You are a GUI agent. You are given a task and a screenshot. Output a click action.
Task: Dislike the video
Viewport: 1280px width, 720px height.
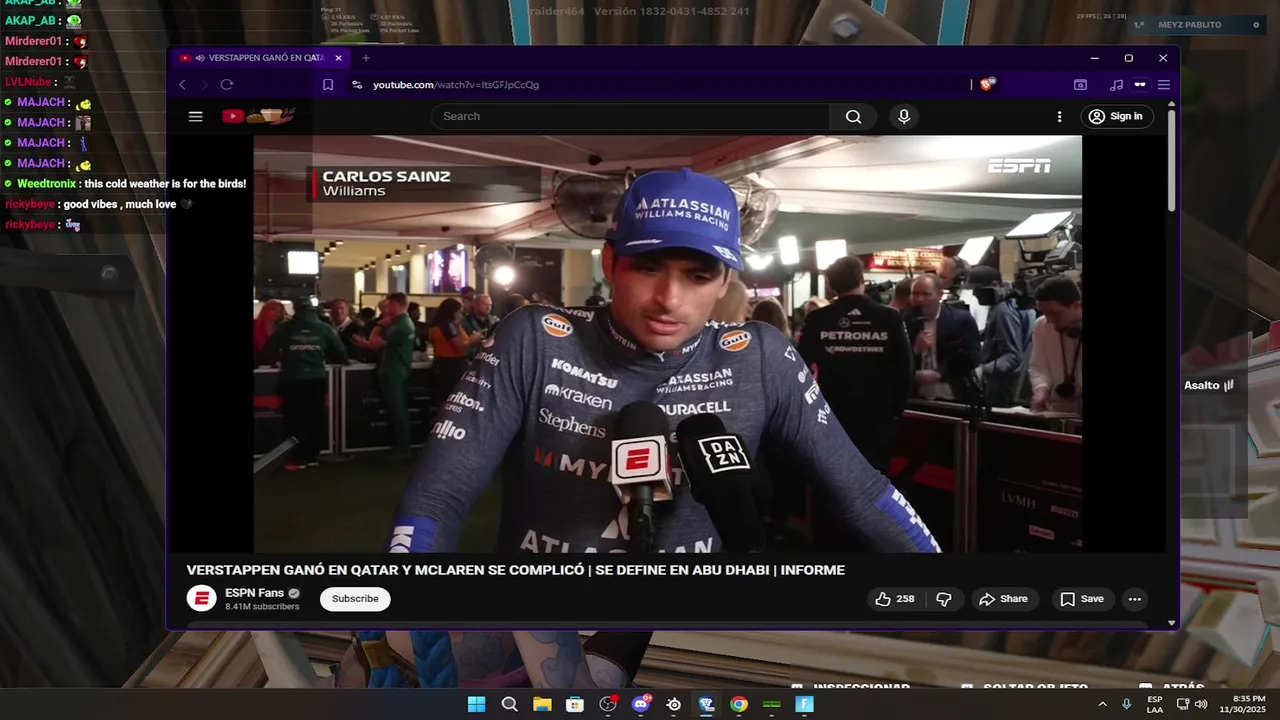coord(943,599)
